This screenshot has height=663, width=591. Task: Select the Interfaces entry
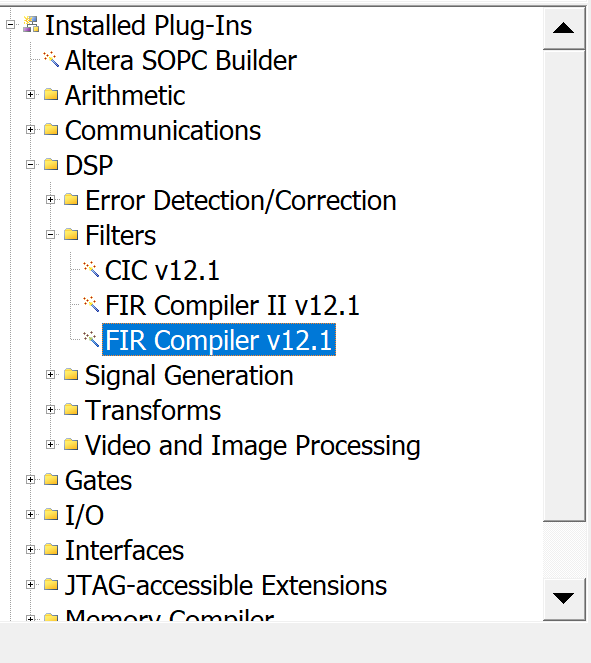[124, 551]
